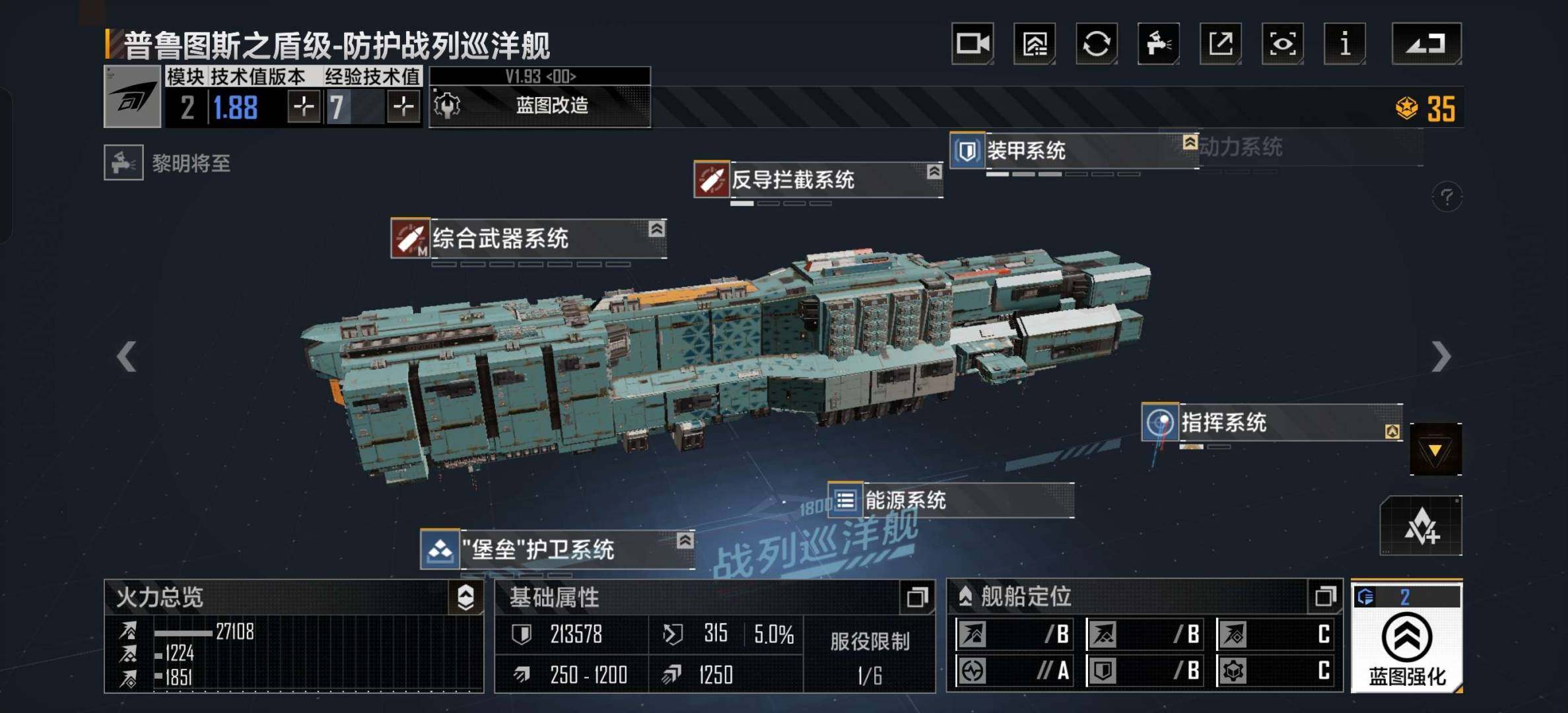
Task: Open the spray paint skin icon in toolbar
Action: (x=1159, y=44)
